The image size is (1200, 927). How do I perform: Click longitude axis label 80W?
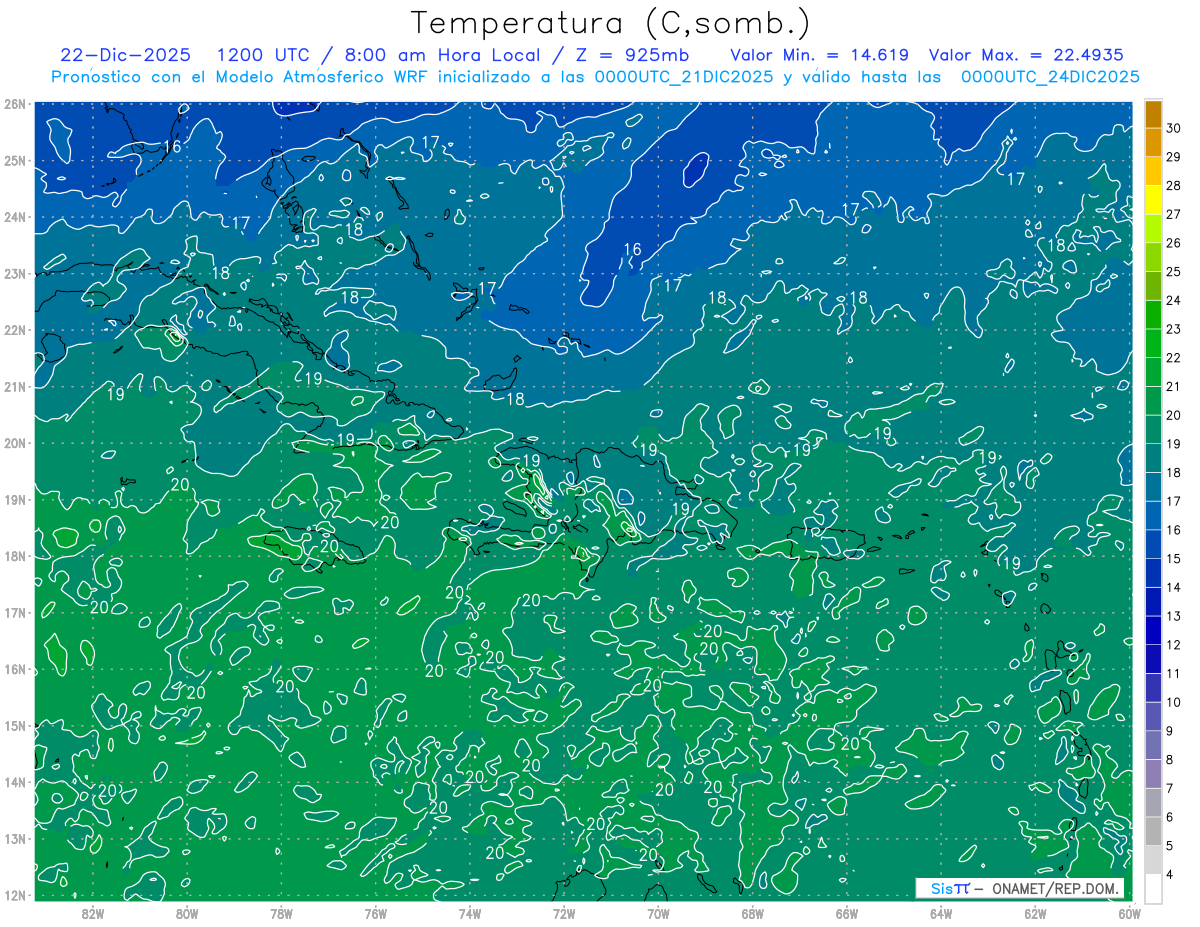tap(187, 912)
